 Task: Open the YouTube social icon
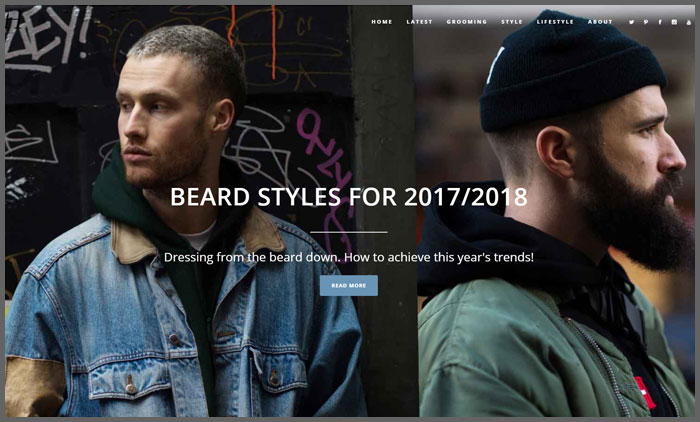[x=688, y=22]
